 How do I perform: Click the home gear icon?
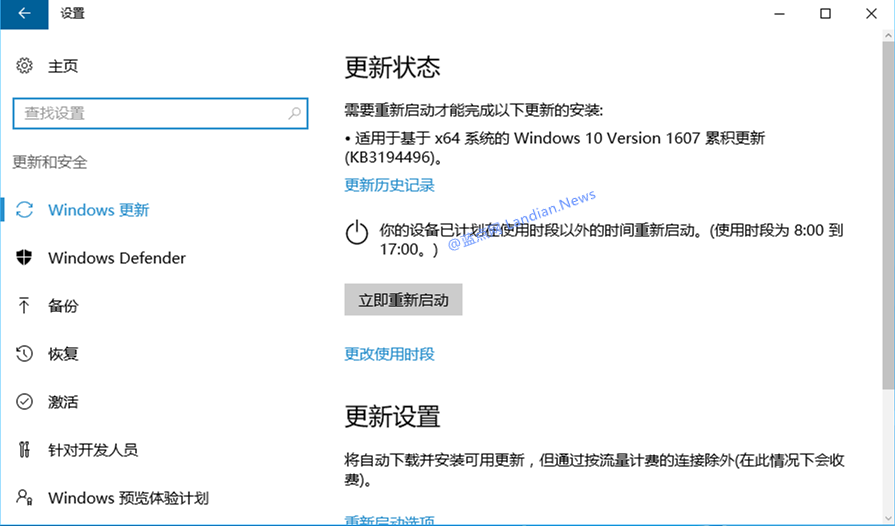point(24,66)
